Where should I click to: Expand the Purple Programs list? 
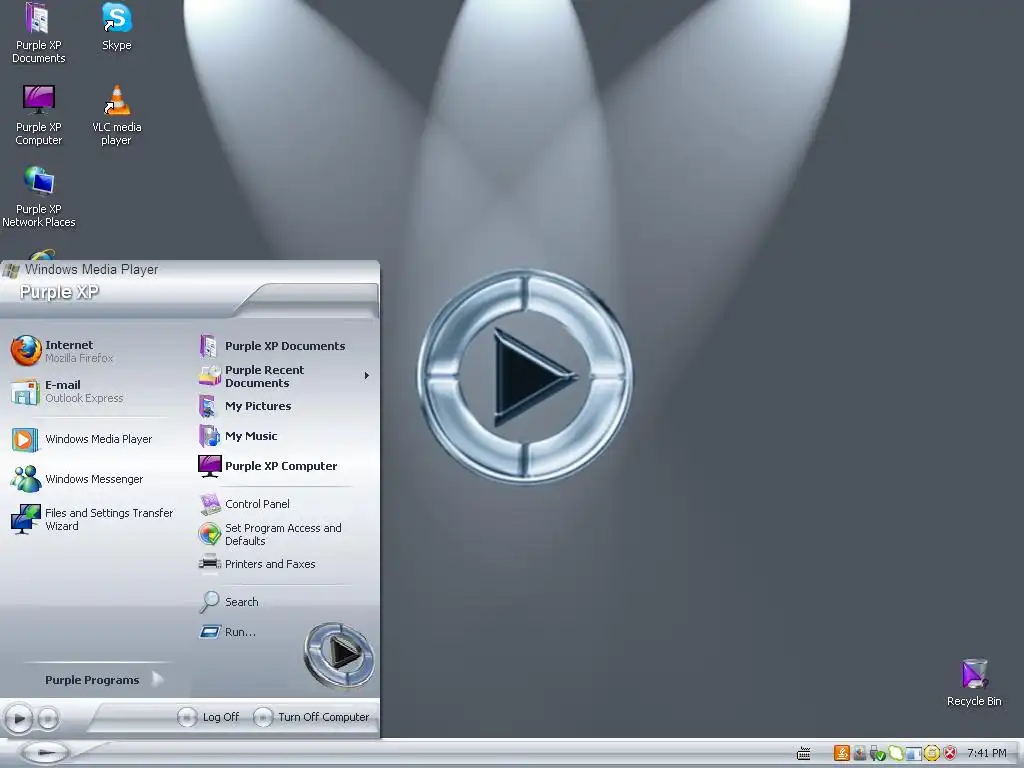coord(103,680)
